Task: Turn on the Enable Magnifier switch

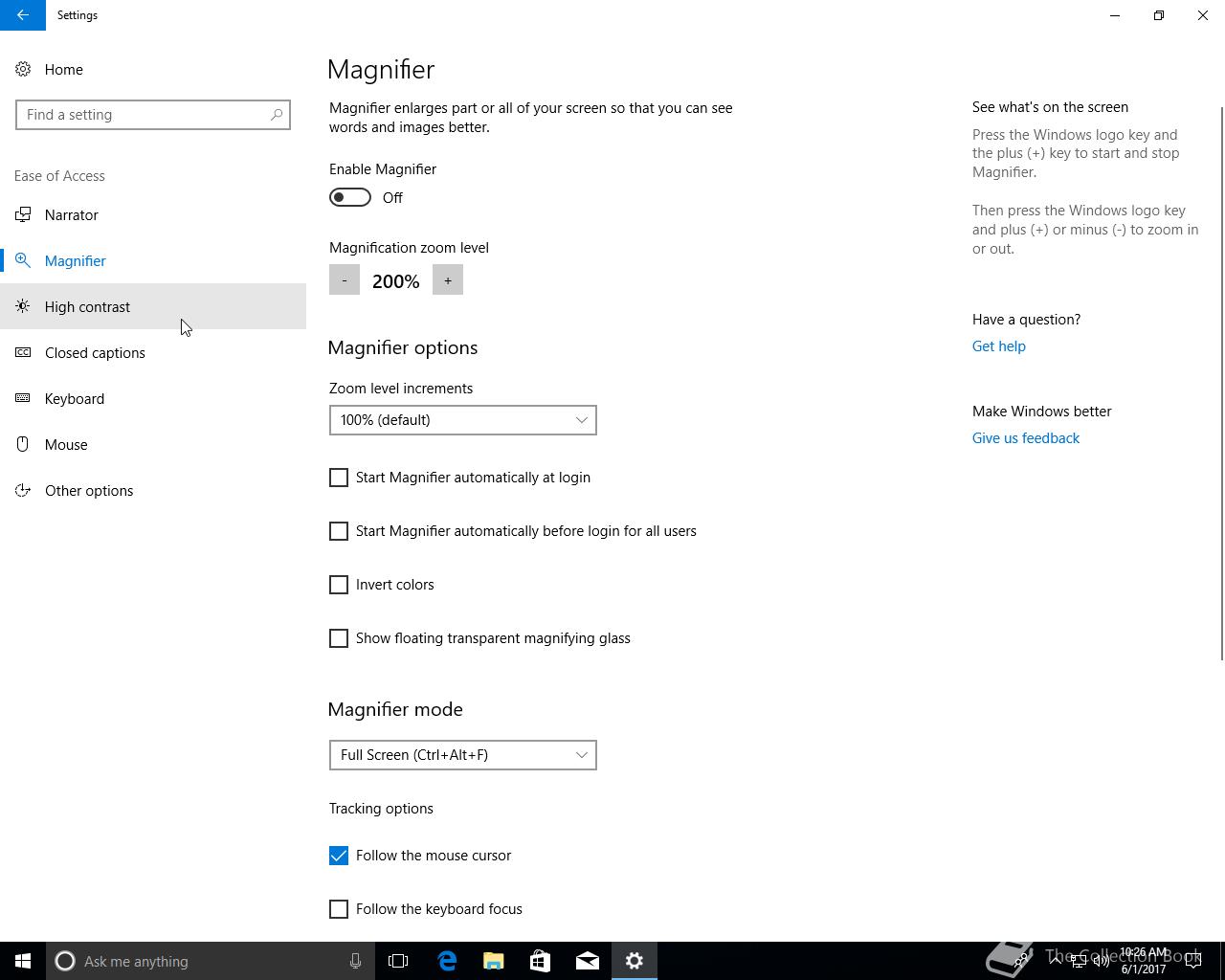Action: coord(350,198)
